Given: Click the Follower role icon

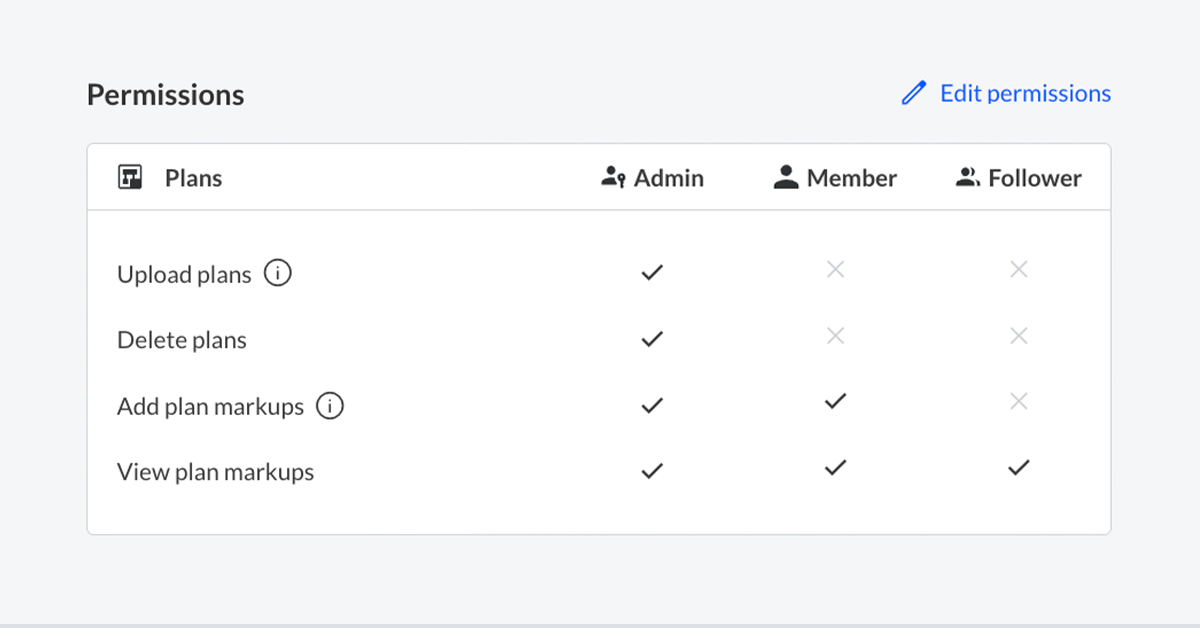Looking at the screenshot, I should [x=967, y=178].
